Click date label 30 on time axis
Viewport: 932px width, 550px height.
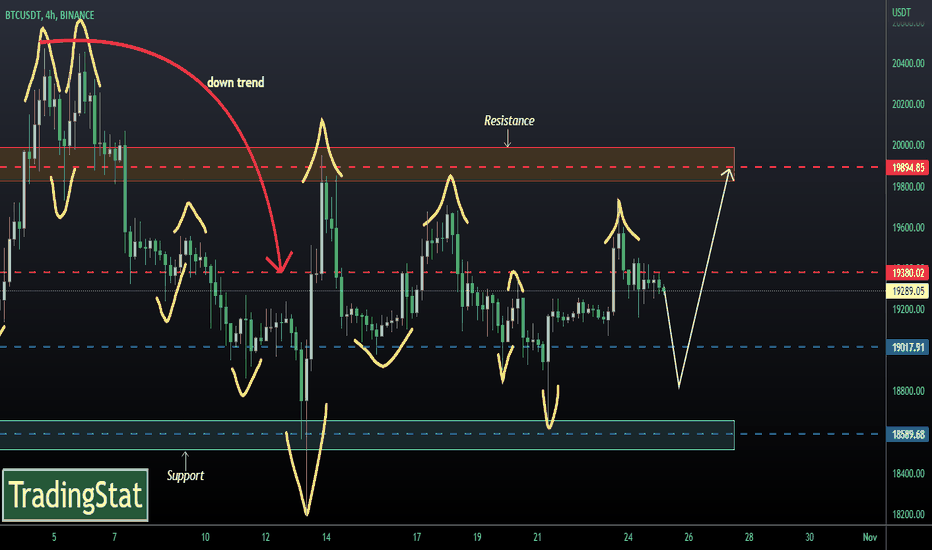[810, 538]
